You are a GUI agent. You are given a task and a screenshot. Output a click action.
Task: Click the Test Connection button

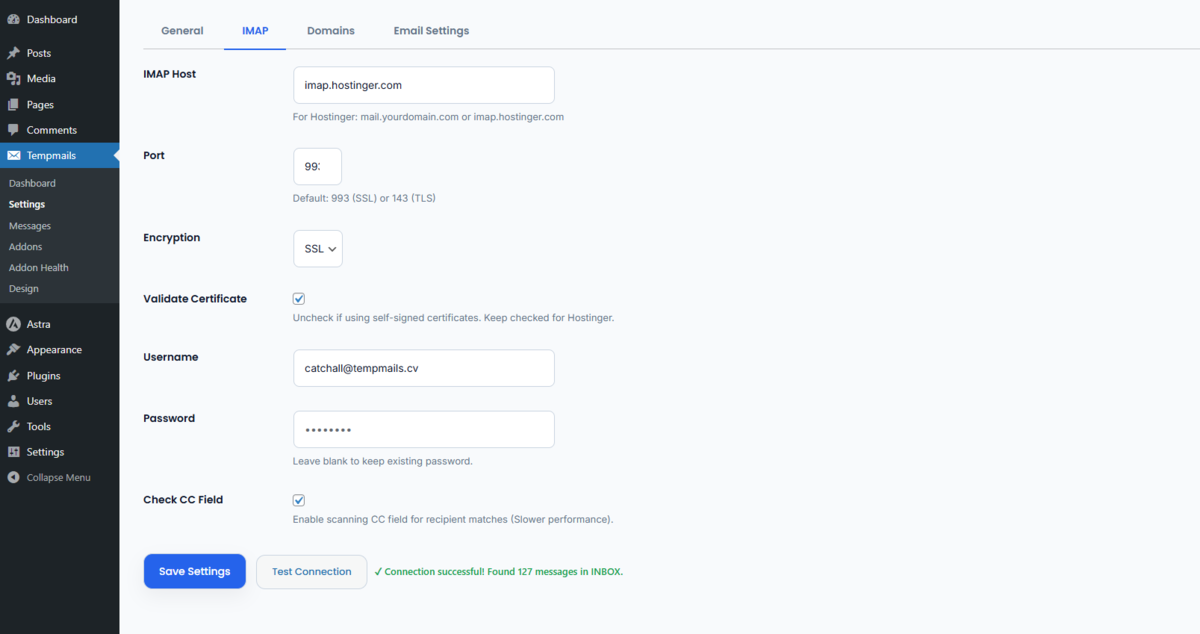(311, 571)
